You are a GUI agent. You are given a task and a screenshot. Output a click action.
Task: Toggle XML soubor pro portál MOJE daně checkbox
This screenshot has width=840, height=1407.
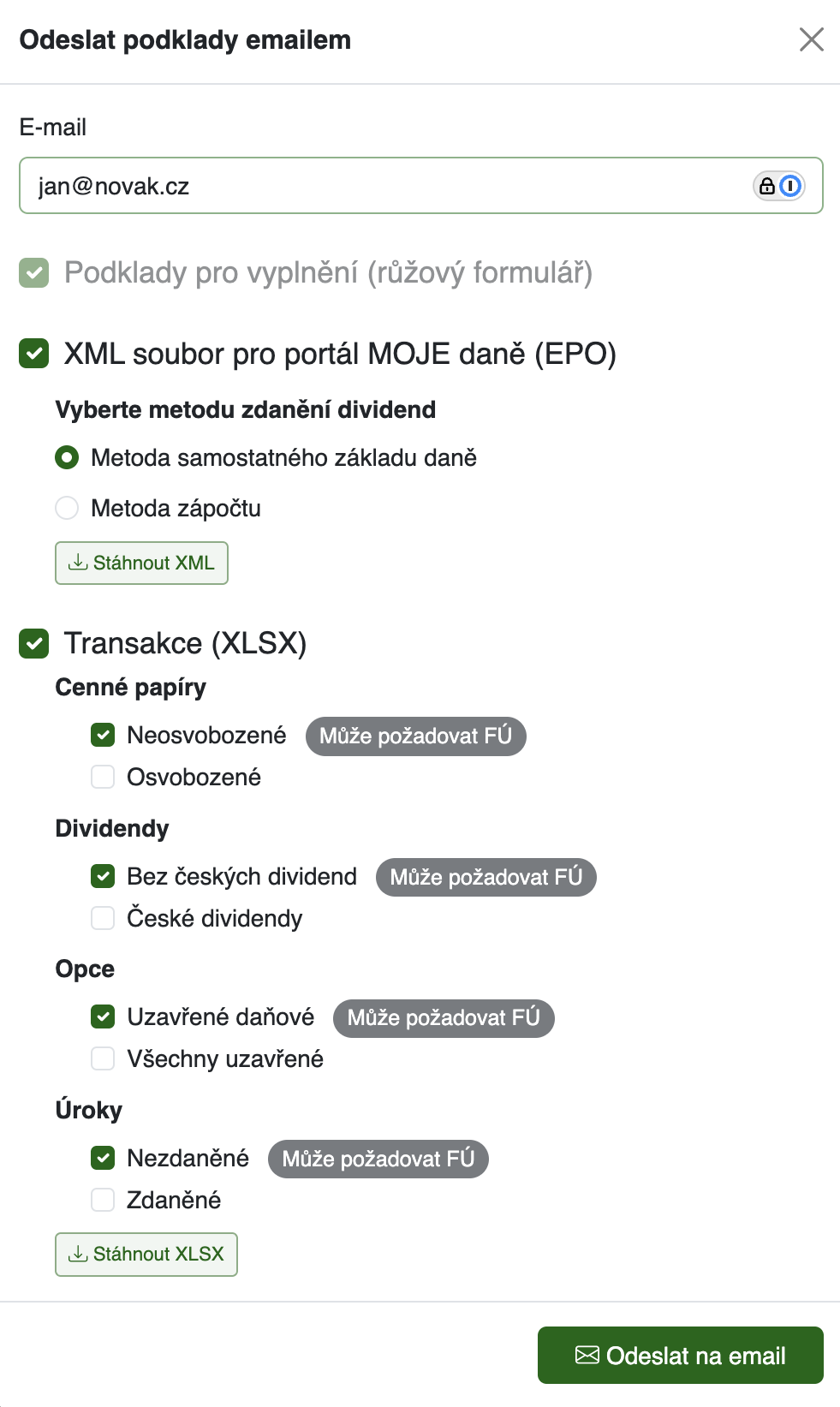[x=34, y=353]
